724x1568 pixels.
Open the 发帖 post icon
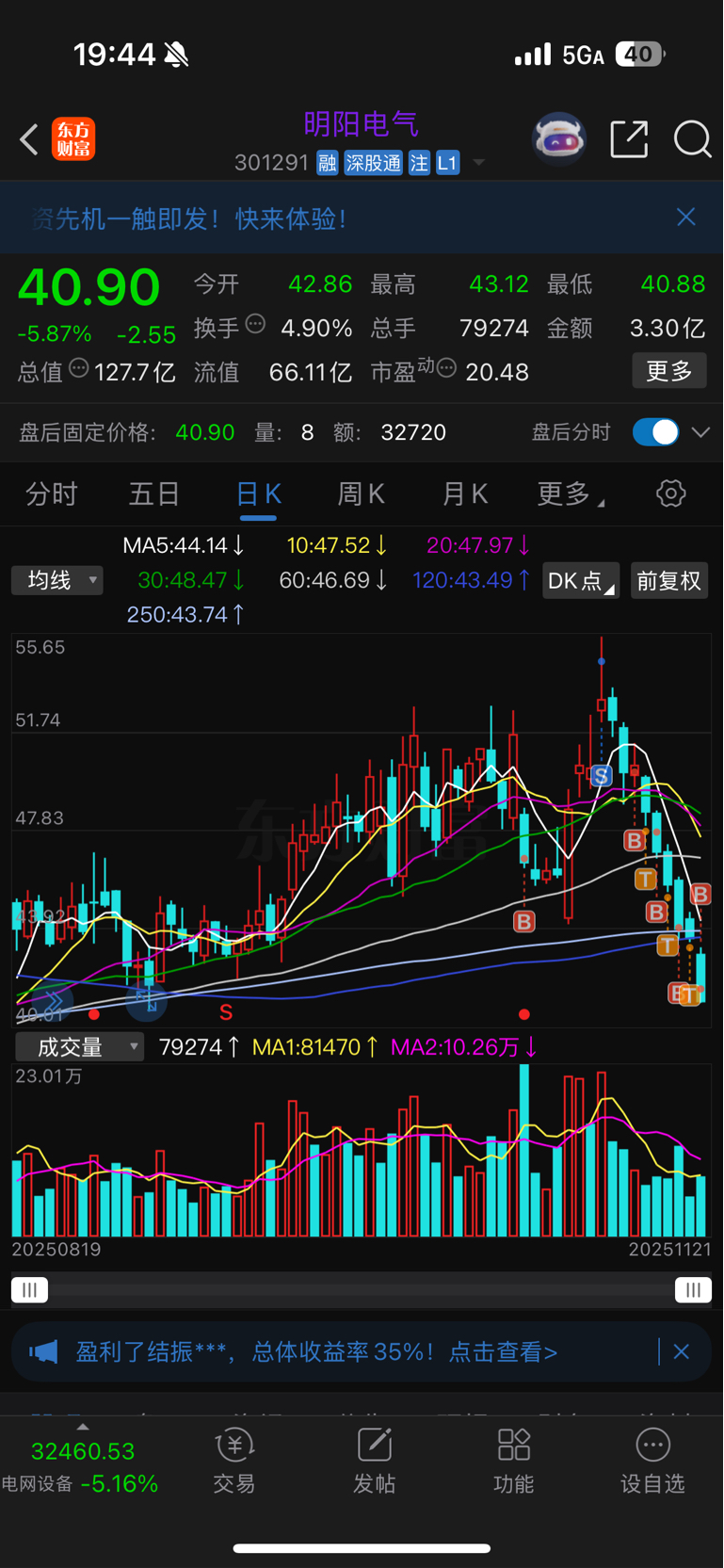374,1462
